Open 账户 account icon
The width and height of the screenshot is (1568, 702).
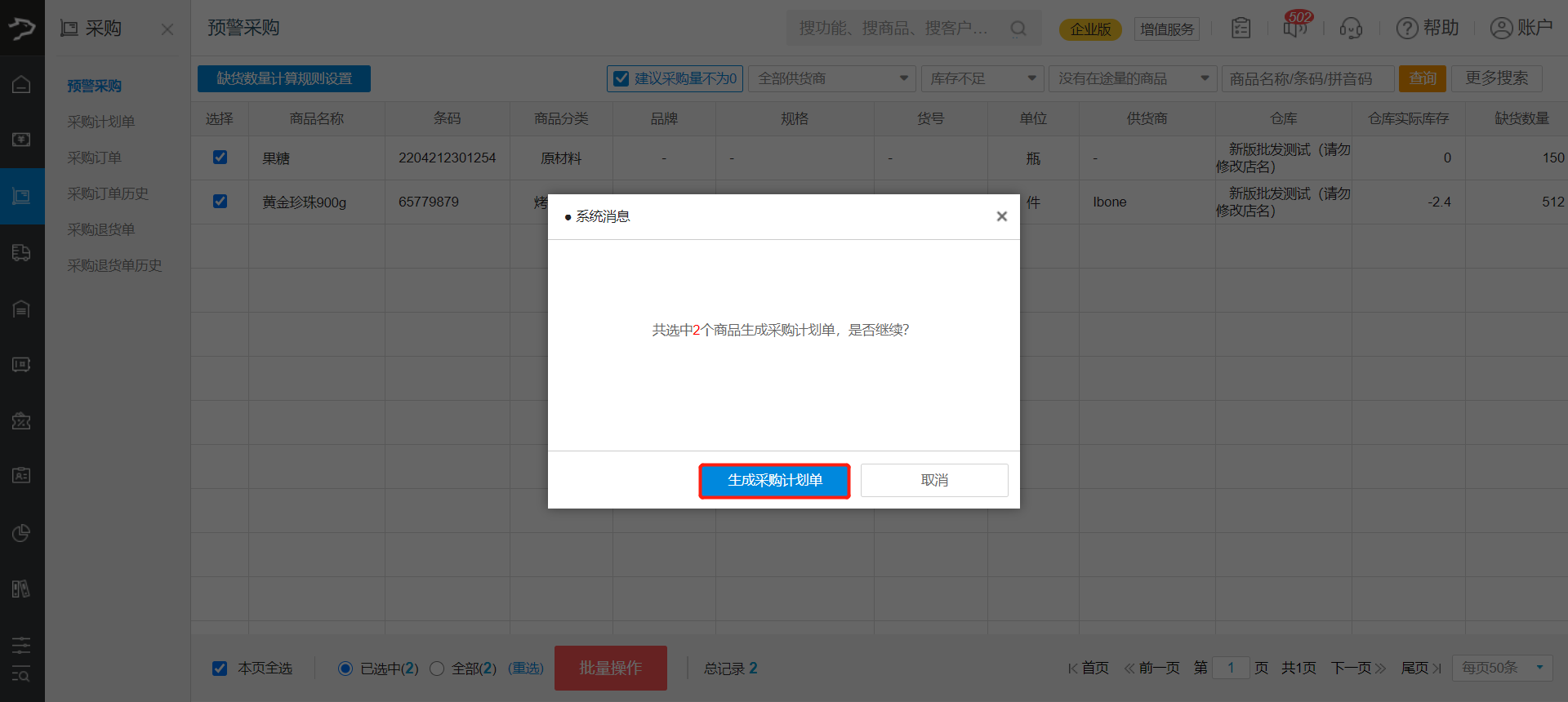pyautogui.click(x=1521, y=29)
